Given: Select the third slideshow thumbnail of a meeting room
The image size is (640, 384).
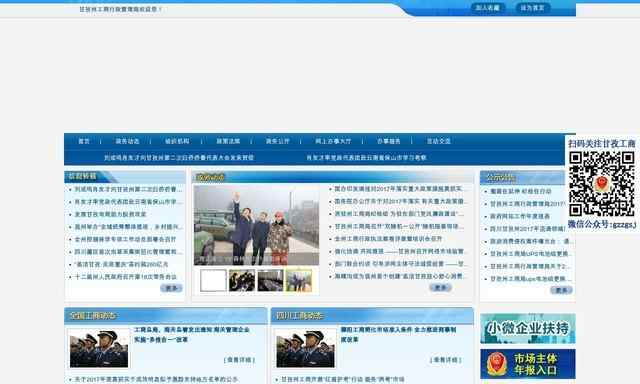Looking at the screenshot, I should pyautogui.click(x=270, y=280).
